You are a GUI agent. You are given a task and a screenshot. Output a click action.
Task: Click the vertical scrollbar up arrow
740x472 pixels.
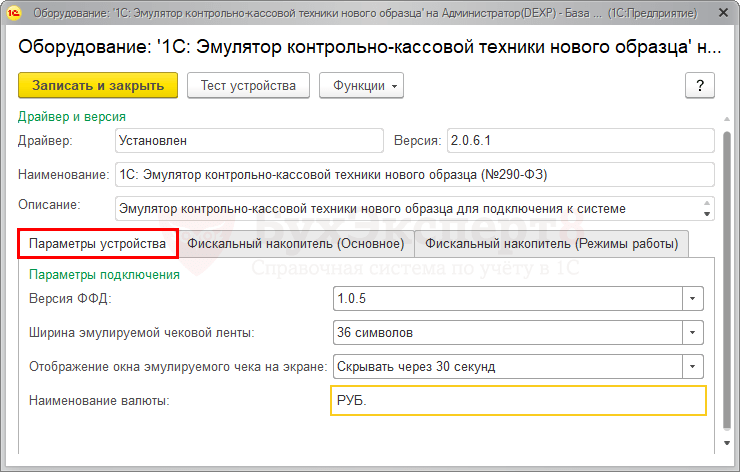point(727,119)
